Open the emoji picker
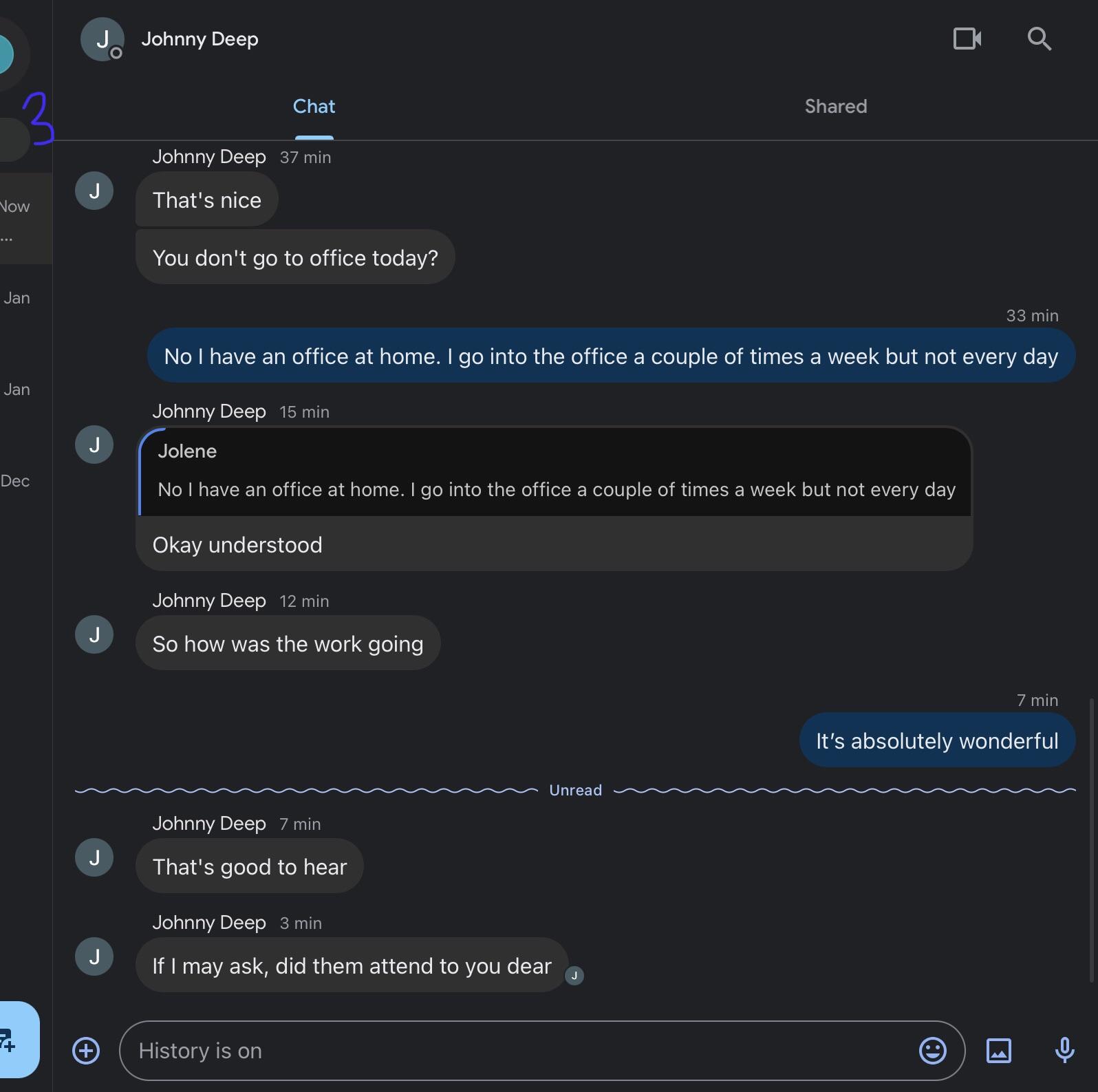The image size is (1098, 1092). (x=933, y=1051)
